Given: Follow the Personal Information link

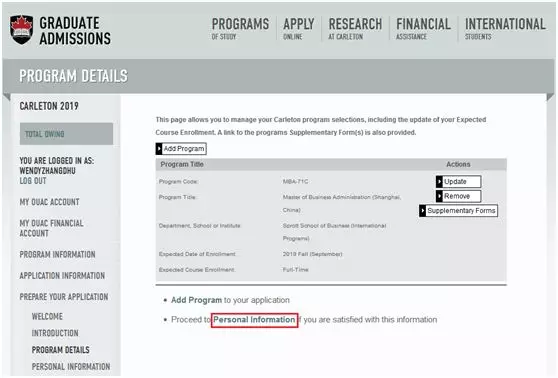Looking at the screenshot, I should coord(254,320).
